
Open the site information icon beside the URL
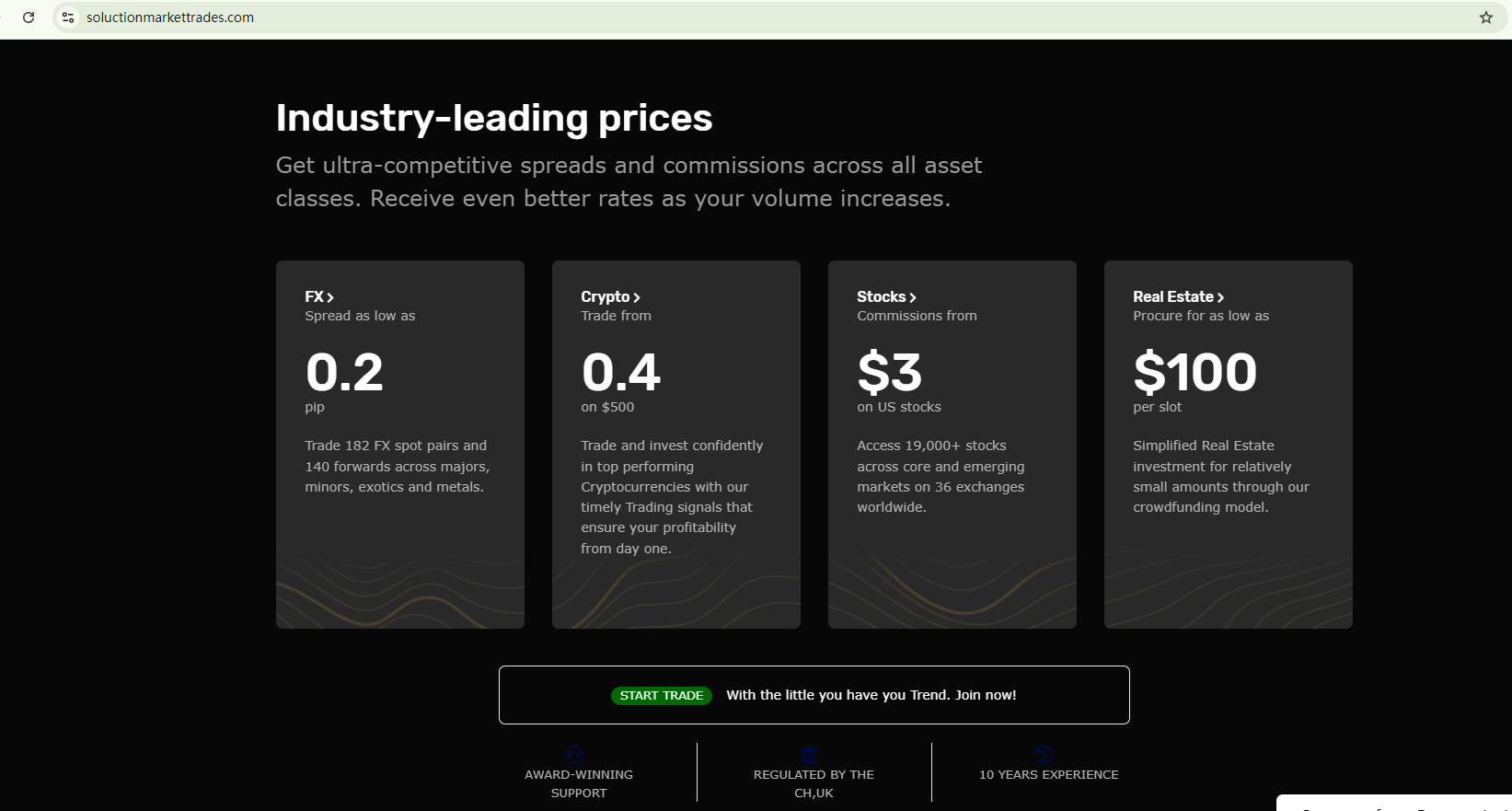(x=68, y=17)
